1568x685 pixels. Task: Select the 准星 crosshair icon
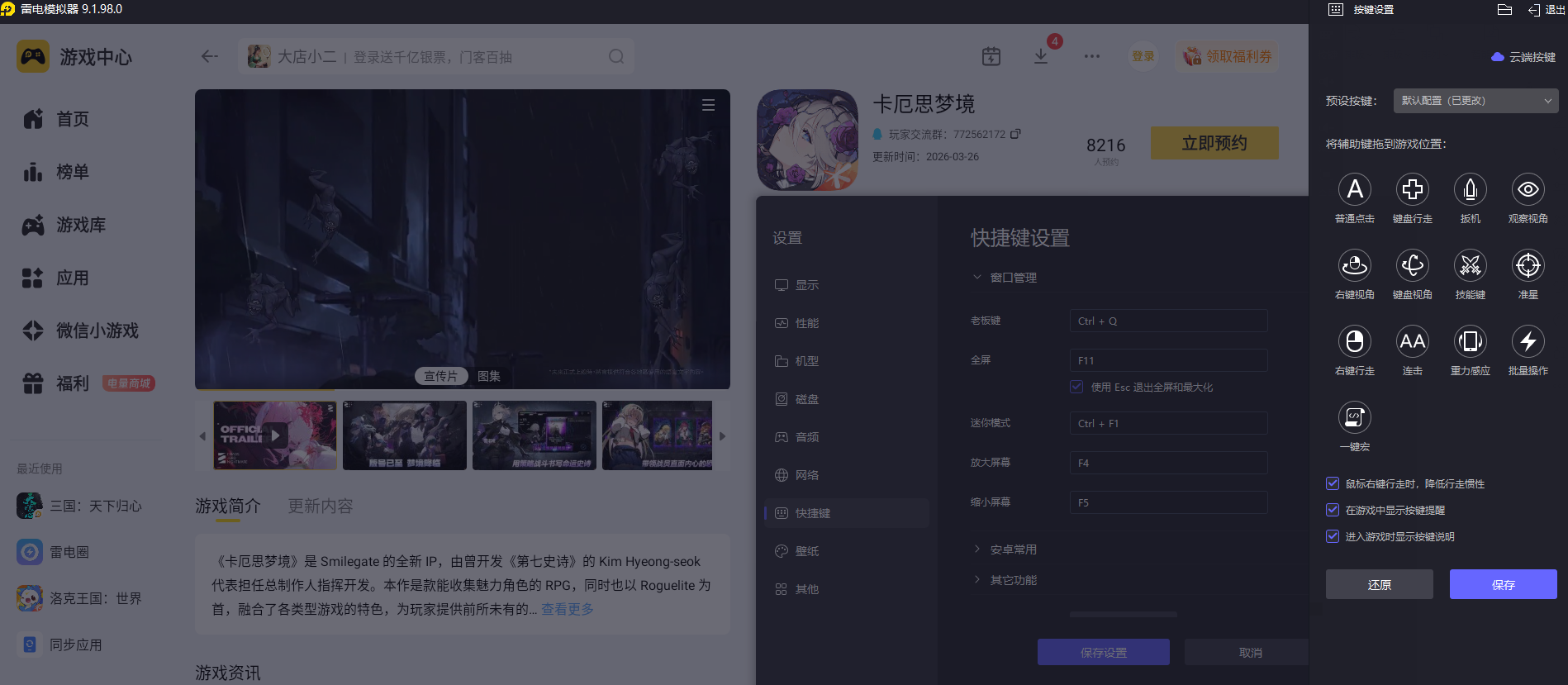click(1528, 266)
